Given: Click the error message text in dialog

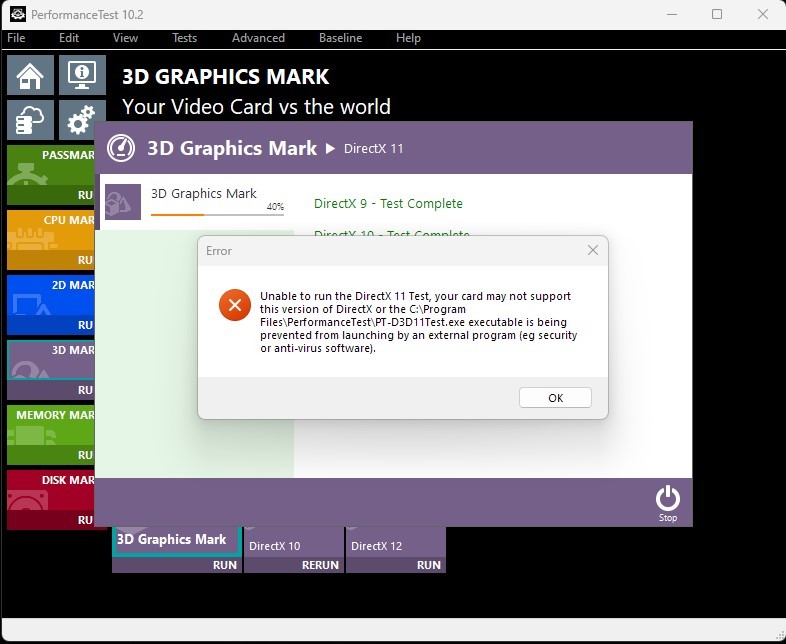Looking at the screenshot, I should point(419,322).
